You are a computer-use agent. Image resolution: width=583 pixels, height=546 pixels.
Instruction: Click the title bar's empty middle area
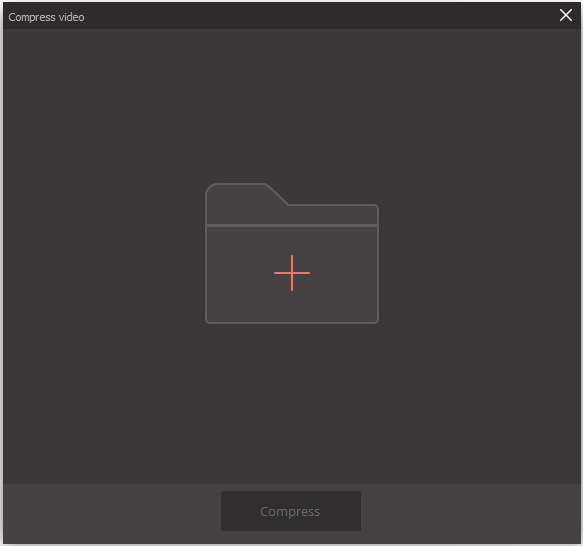(x=320, y=16)
